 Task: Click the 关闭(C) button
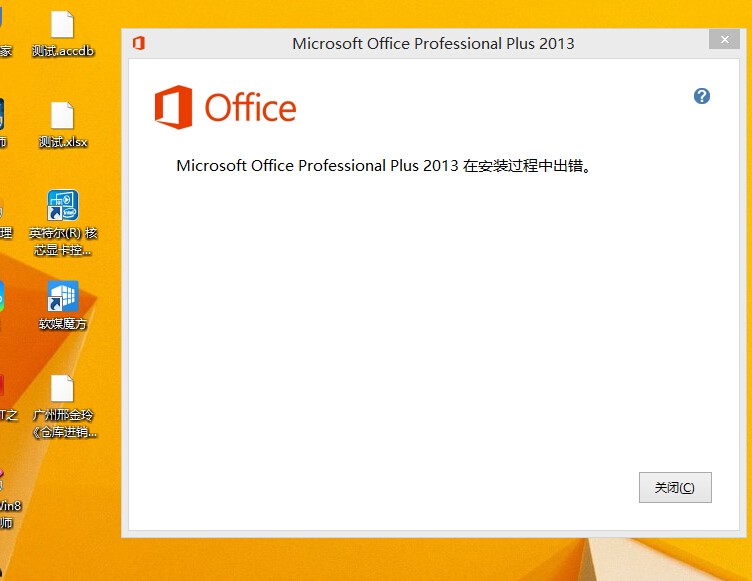[675, 487]
